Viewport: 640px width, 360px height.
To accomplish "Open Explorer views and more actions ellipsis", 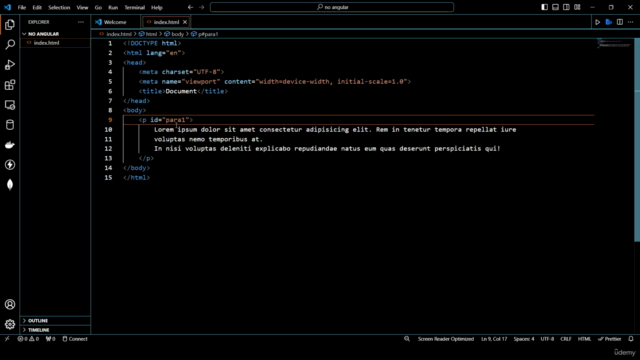I will 81,22.
